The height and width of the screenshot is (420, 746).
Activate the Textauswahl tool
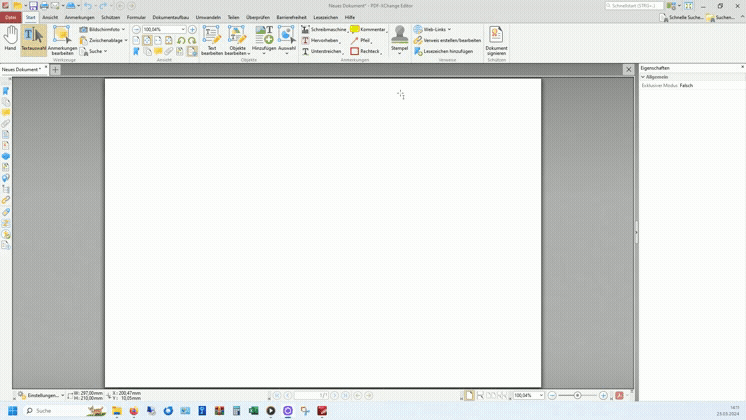[x=33, y=38]
